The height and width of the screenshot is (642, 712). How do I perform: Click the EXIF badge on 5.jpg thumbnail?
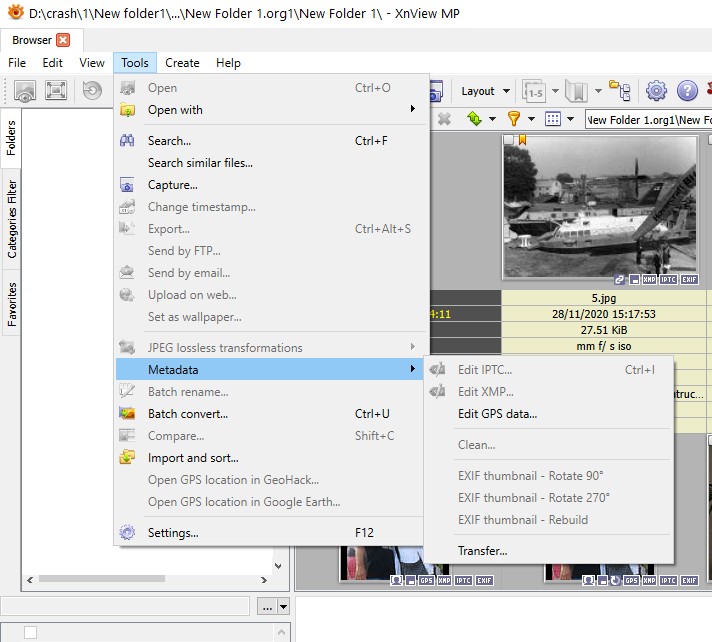pos(687,281)
